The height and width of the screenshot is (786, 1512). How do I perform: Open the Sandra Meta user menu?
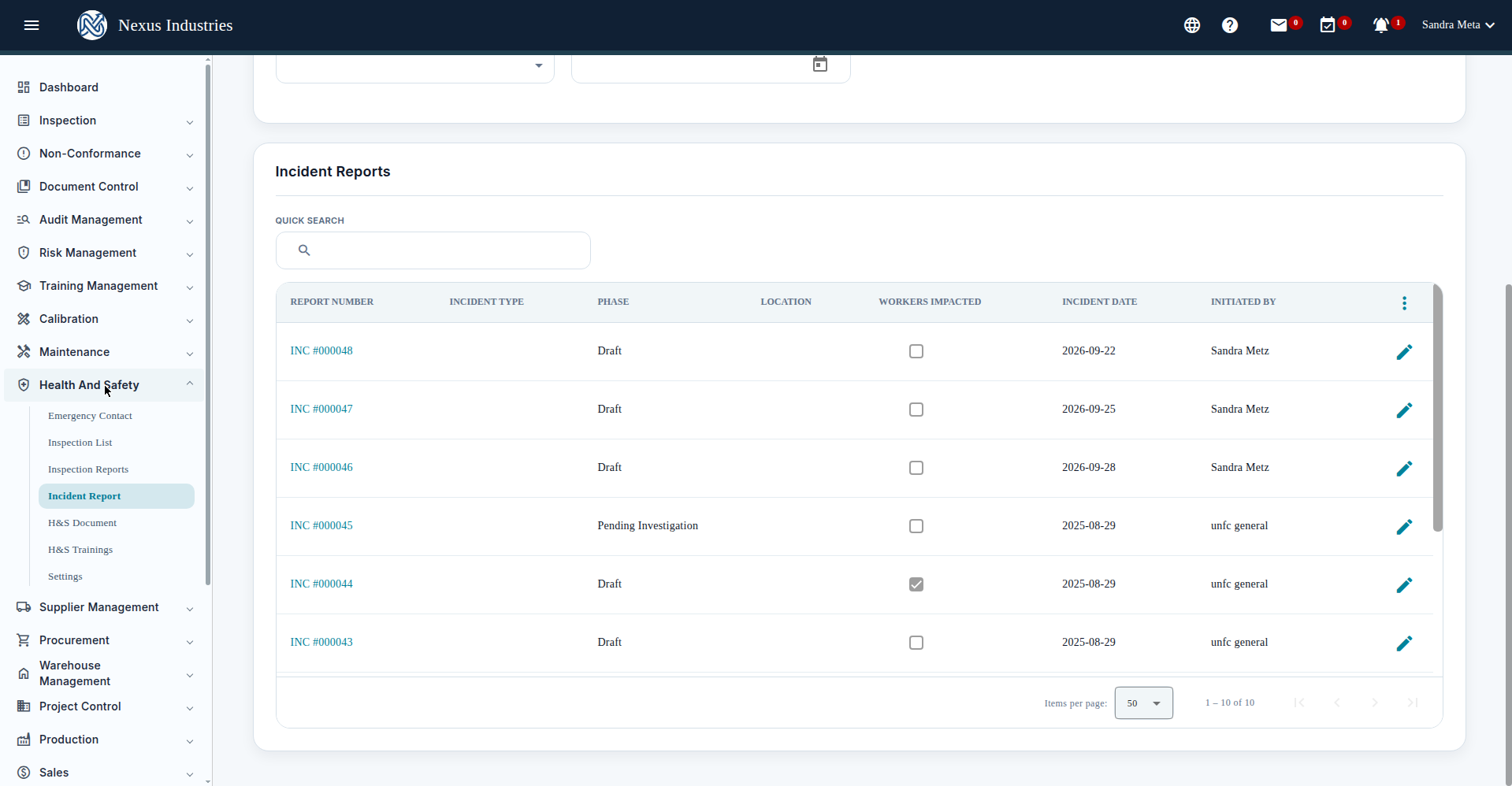pos(1458,25)
